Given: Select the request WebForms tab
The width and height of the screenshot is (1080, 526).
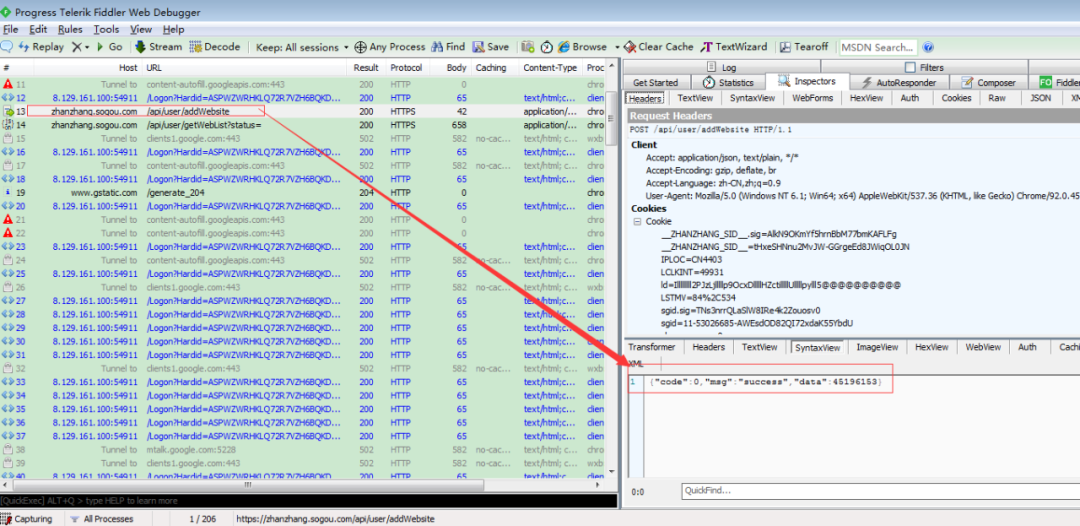Looking at the screenshot, I should tap(813, 98).
